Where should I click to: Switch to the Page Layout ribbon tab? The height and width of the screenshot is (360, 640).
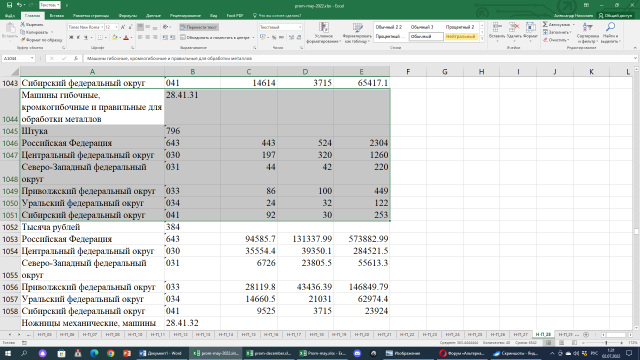(x=91, y=16)
